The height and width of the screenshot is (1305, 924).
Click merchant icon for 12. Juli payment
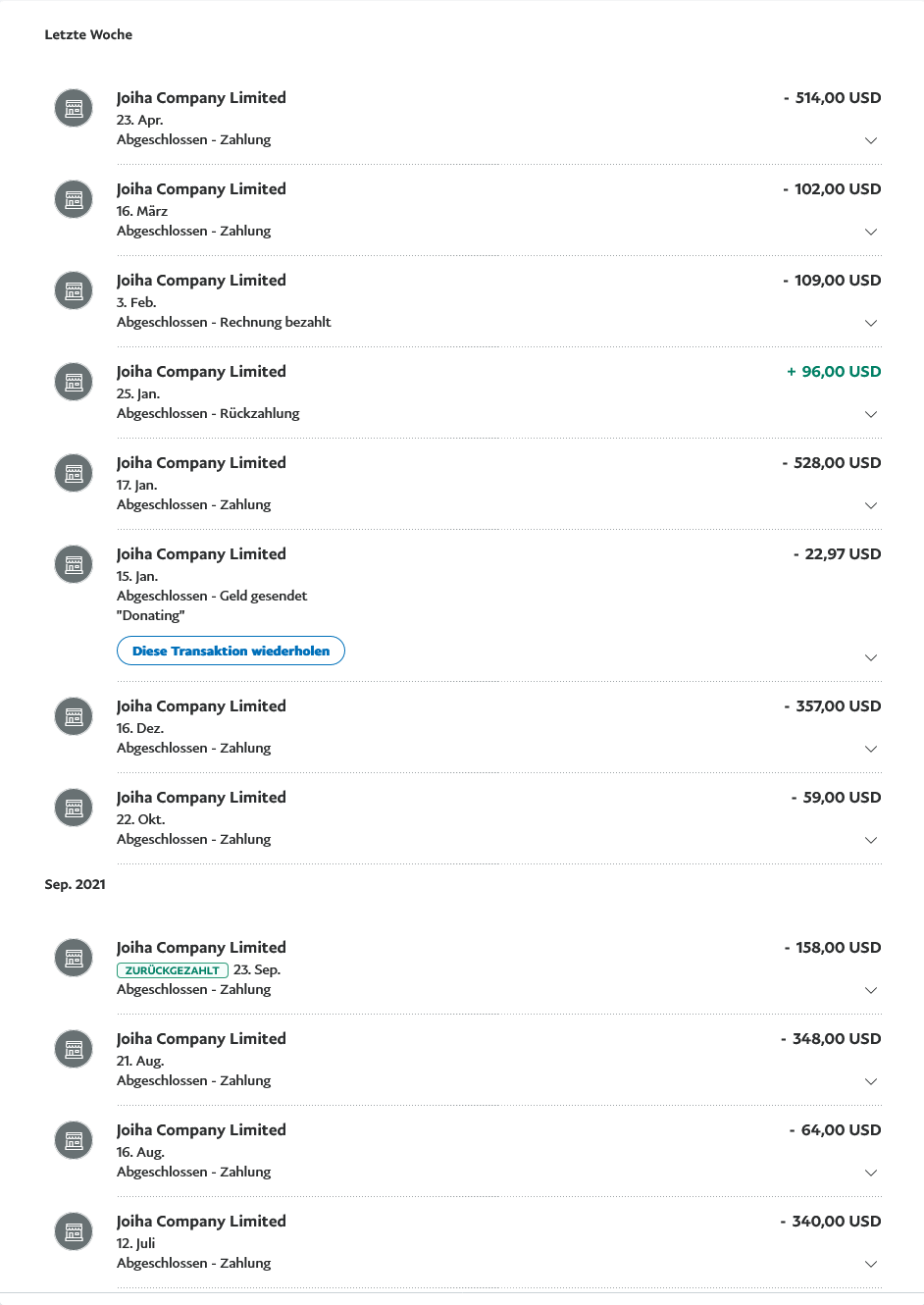74,1231
